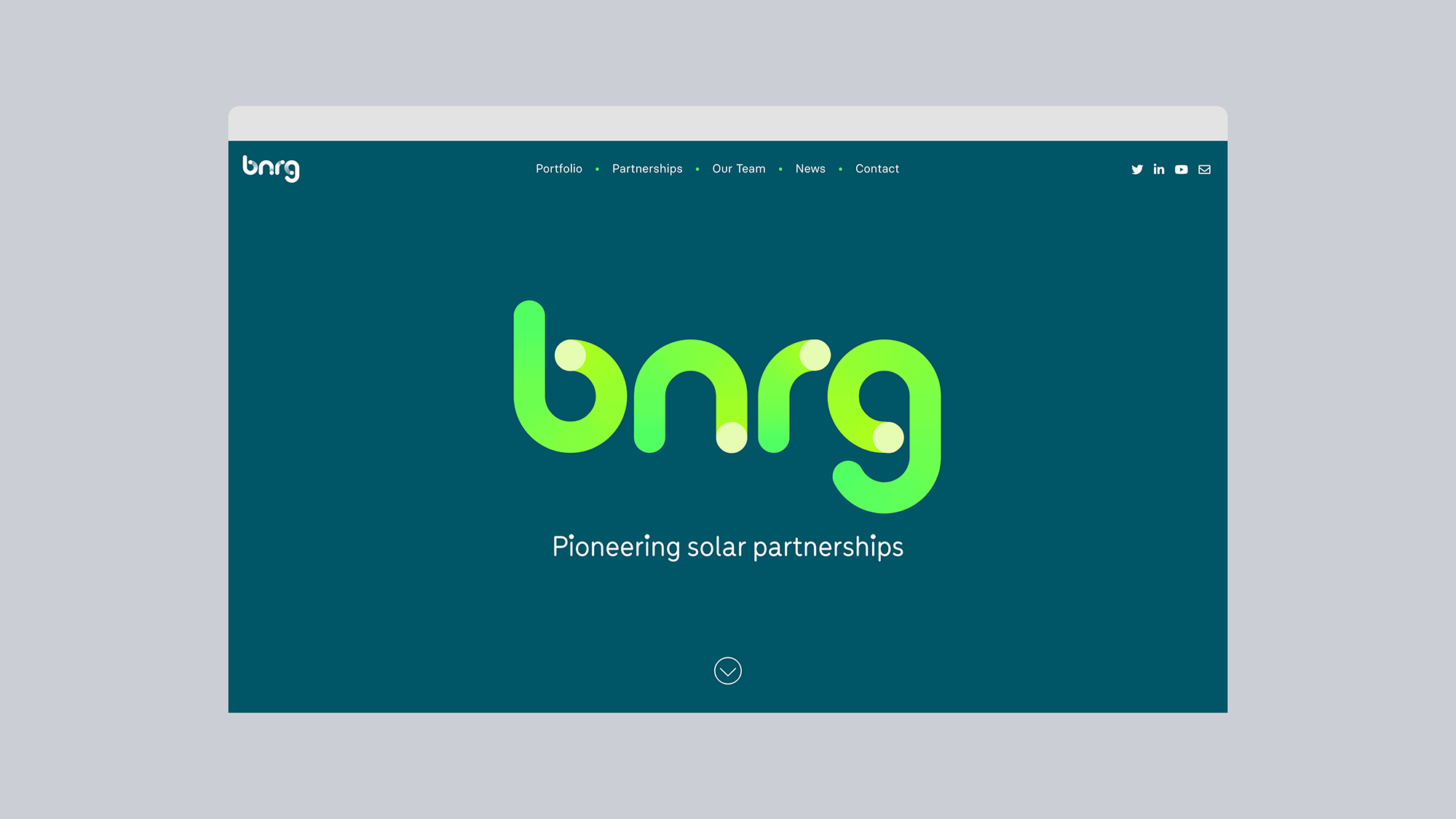Click the email envelope icon
Viewport: 1456px width, 819px height.
[x=1205, y=170]
